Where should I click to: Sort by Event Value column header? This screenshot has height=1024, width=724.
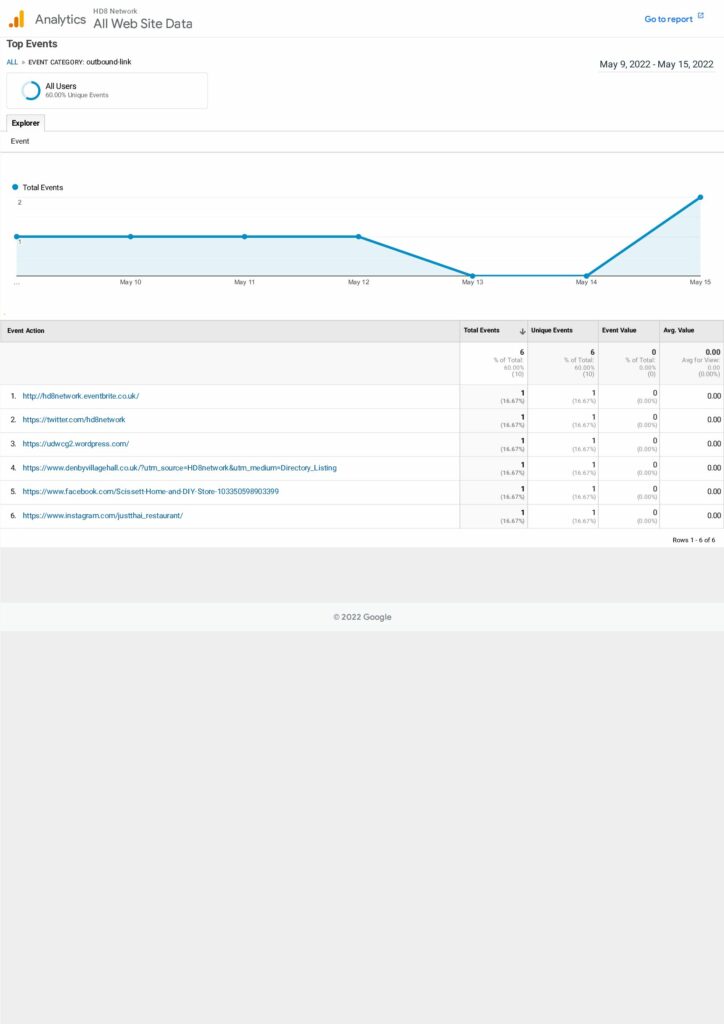pos(619,331)
